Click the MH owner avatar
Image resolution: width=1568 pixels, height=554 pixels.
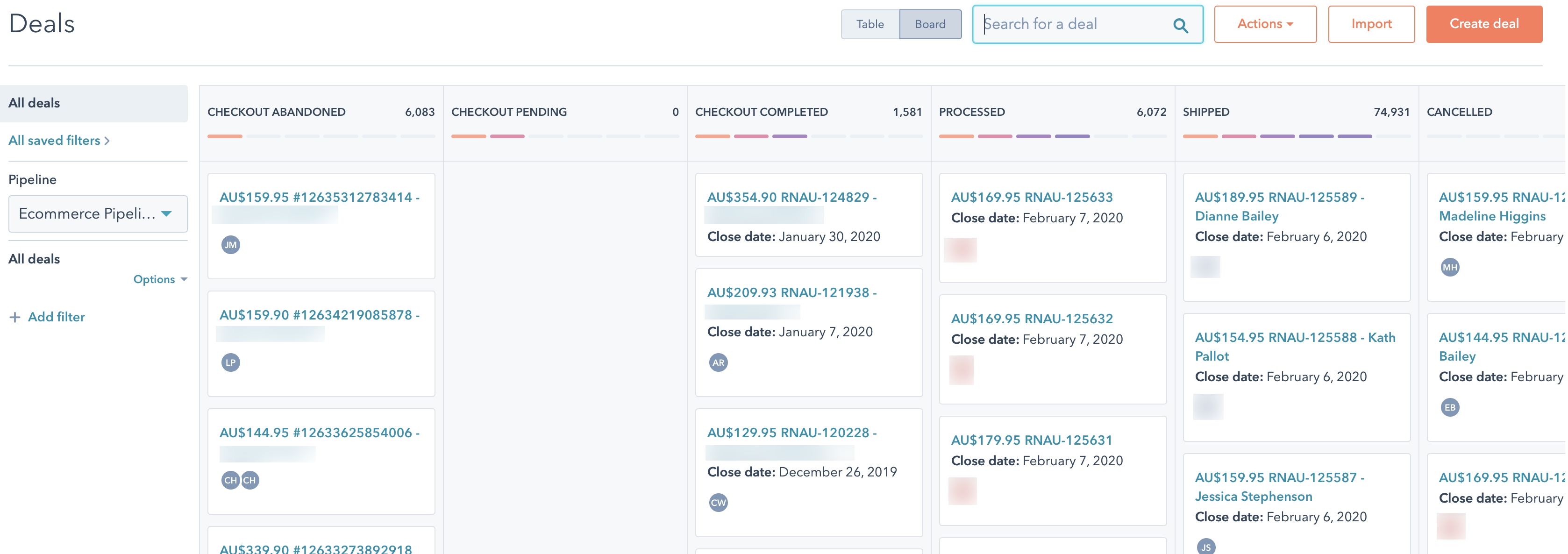(x=1450, y=267)
